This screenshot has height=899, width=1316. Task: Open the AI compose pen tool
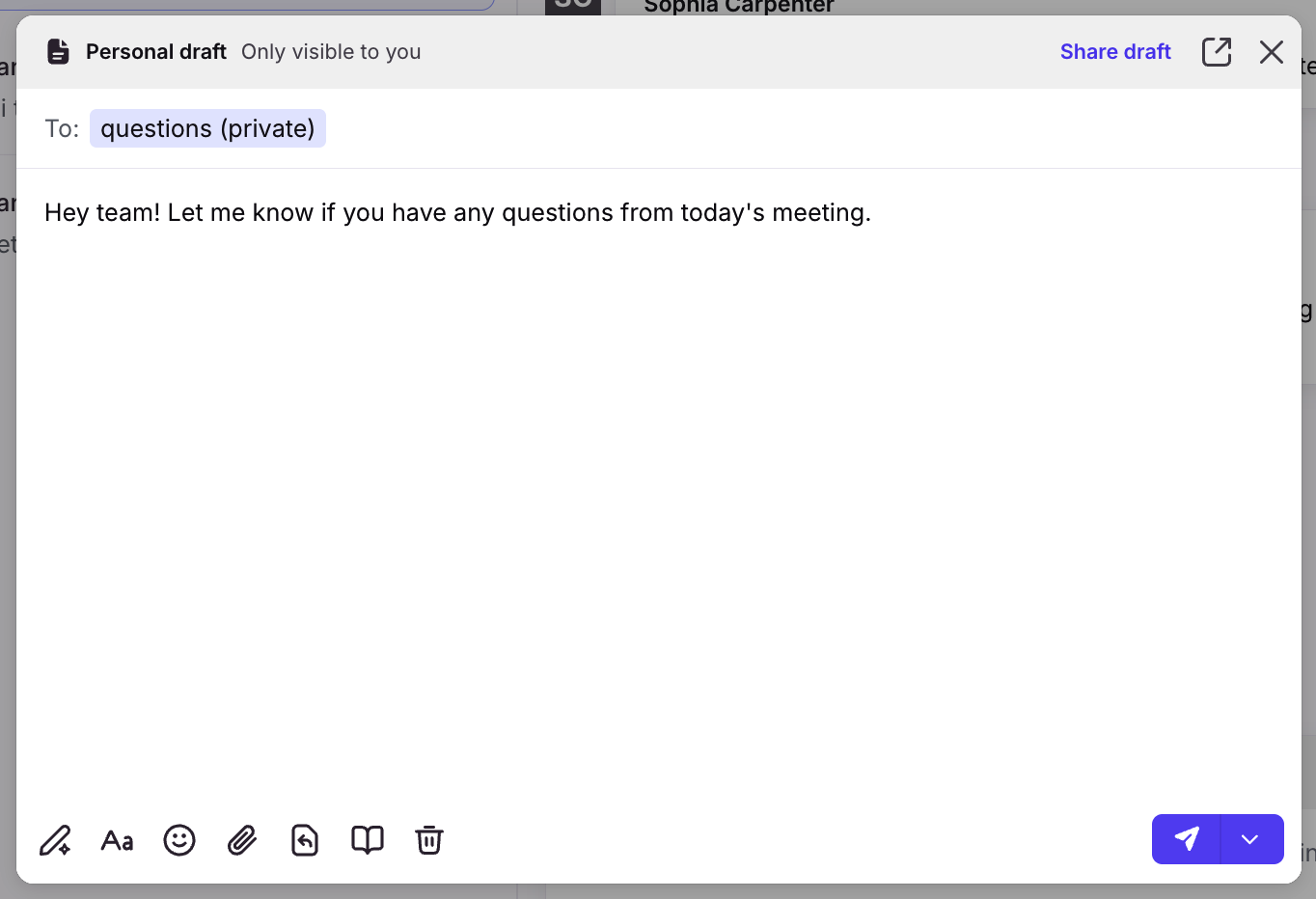(55, 840)
